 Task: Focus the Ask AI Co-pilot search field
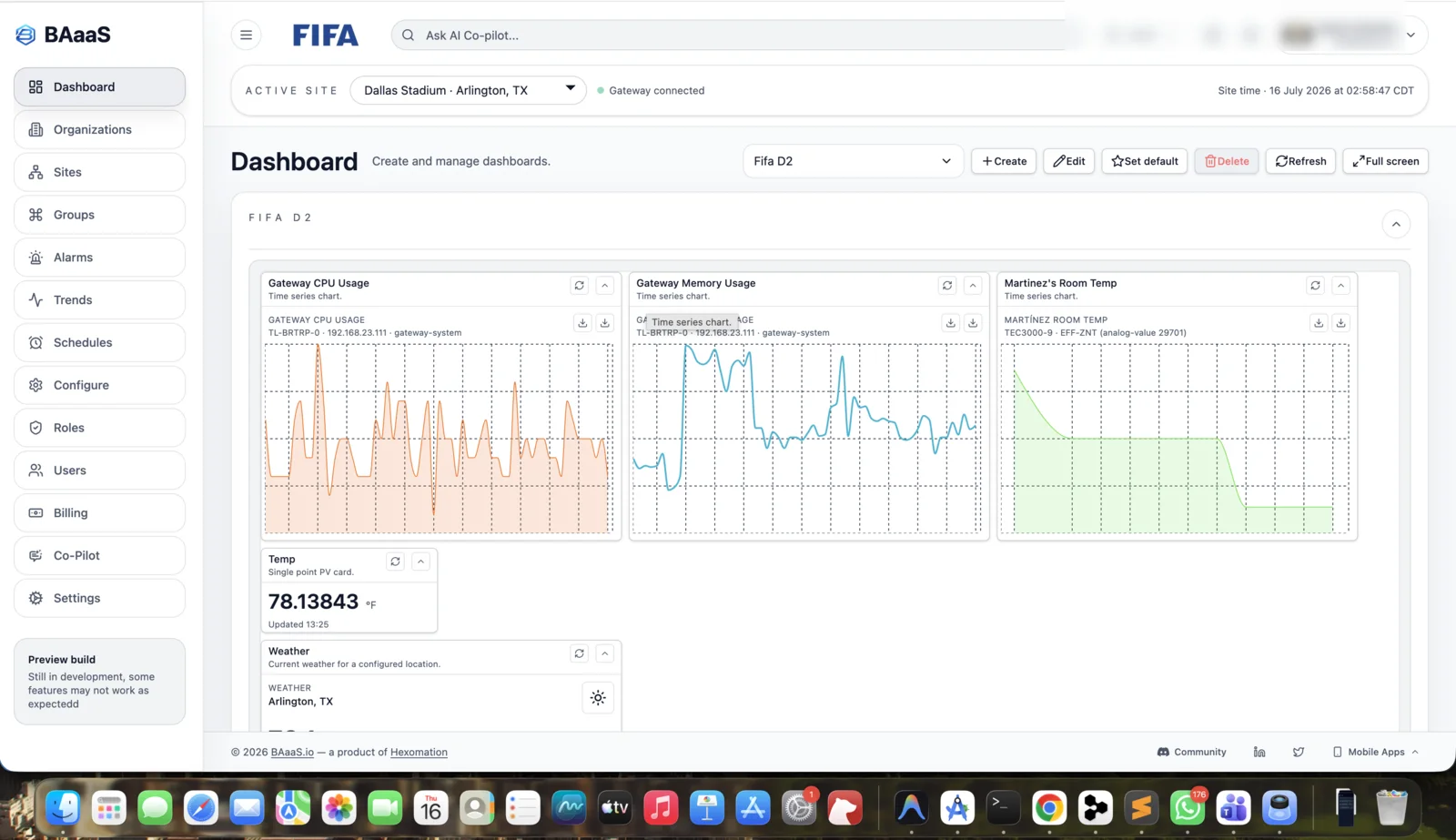click(737, 35)
